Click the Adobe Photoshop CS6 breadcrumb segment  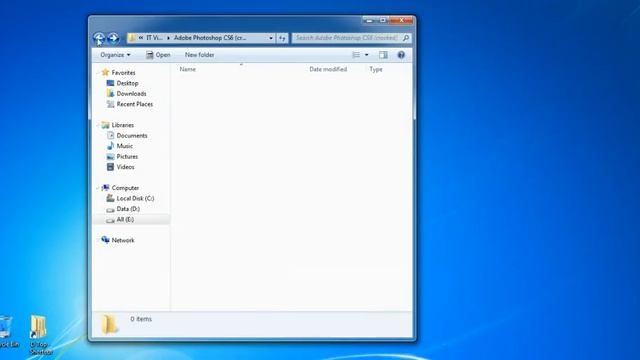tap(210, 38)
